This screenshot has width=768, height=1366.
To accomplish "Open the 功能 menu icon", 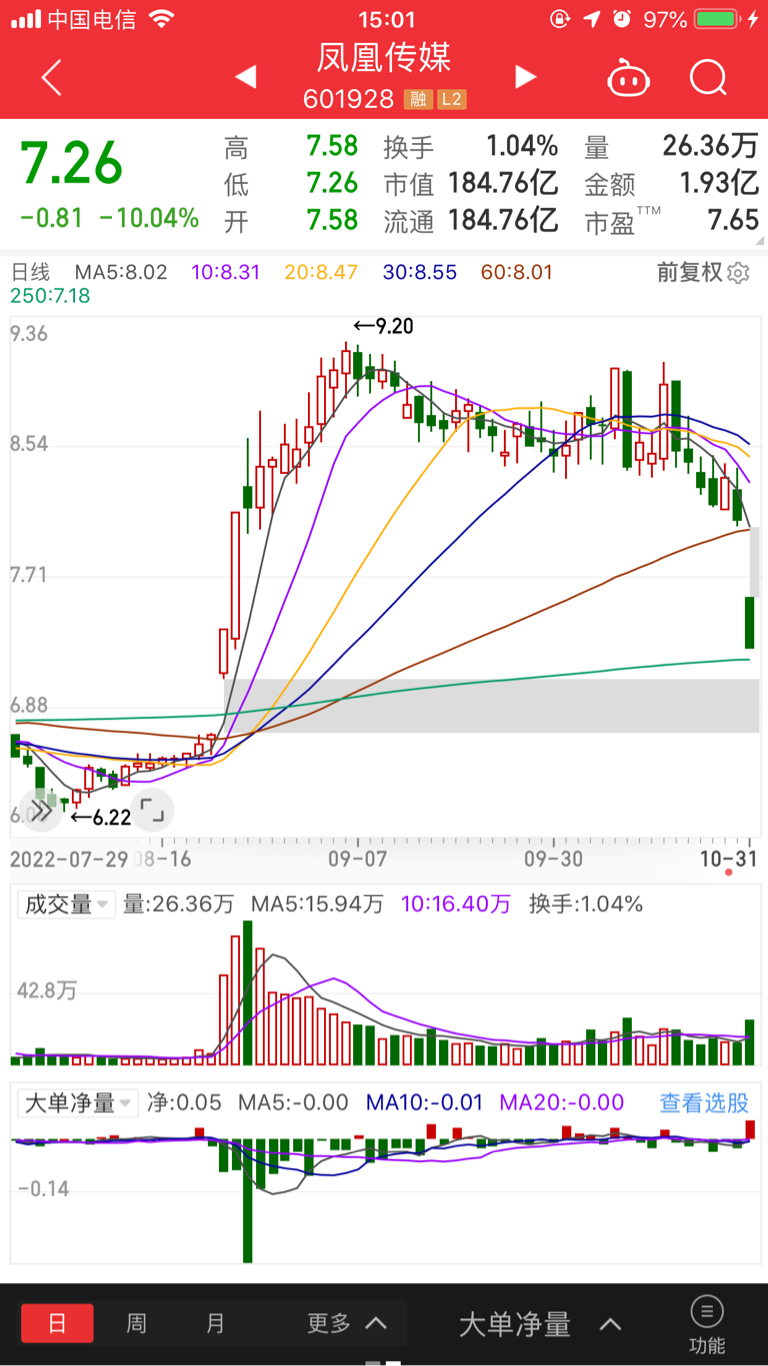I will 707,1322.
